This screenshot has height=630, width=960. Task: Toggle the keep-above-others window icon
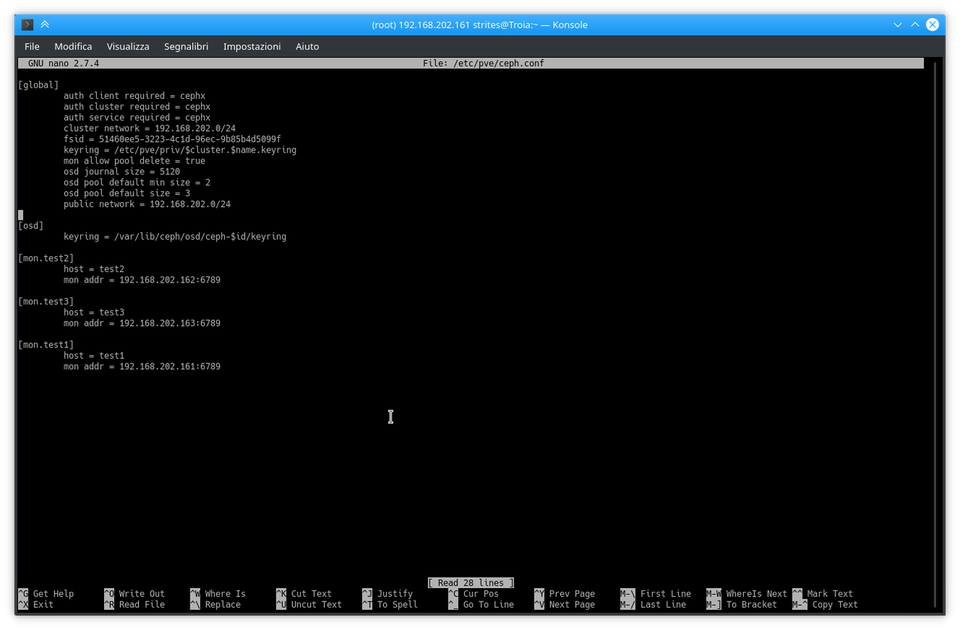click(45, 24)
